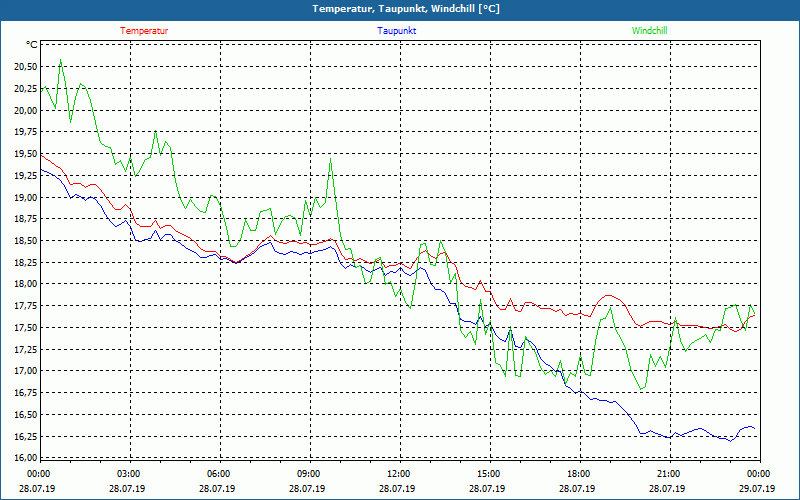The height and width of the screenshot is (500, 800).
Task: Click the '28.07.19' date beneath 15:00
Action: 487,489
